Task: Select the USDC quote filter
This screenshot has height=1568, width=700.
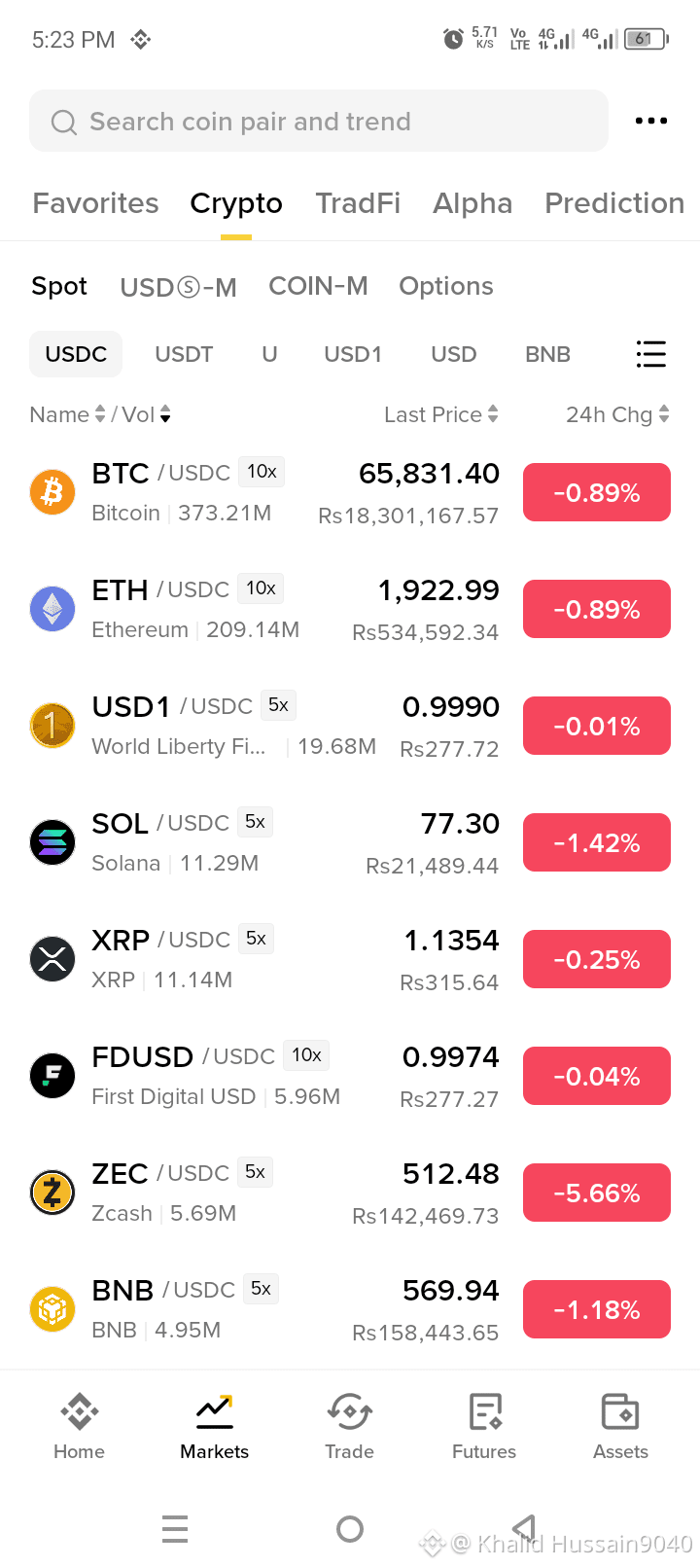Action: click(76, 354)
